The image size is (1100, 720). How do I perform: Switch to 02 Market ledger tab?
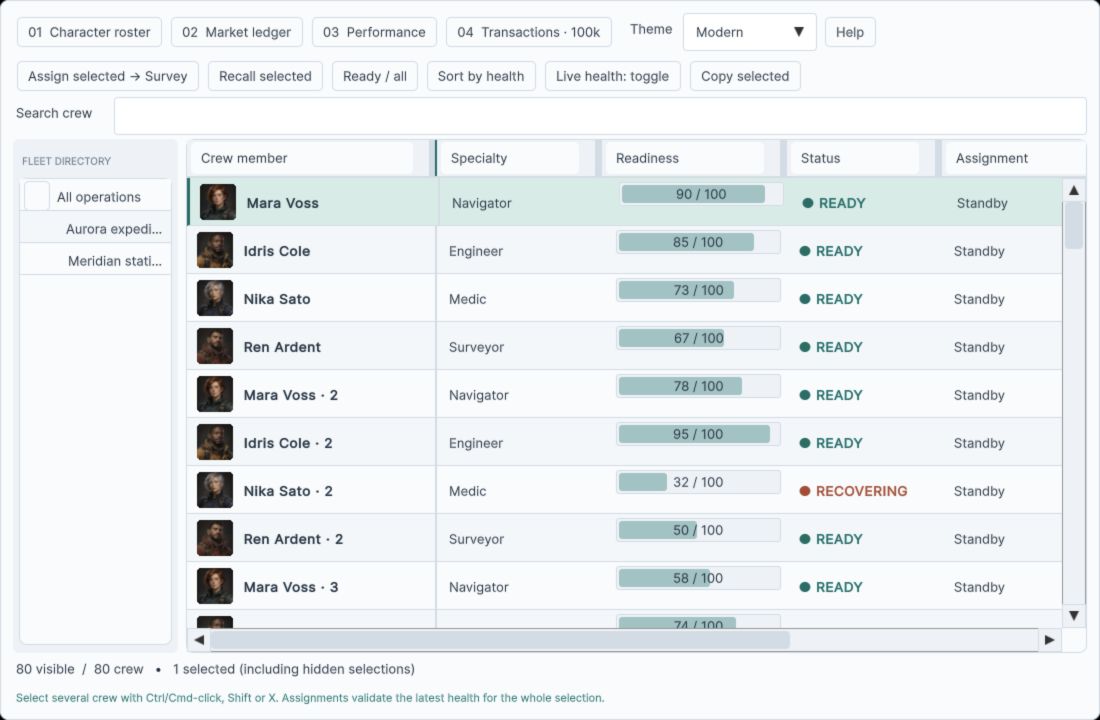[x=236, y=32]
